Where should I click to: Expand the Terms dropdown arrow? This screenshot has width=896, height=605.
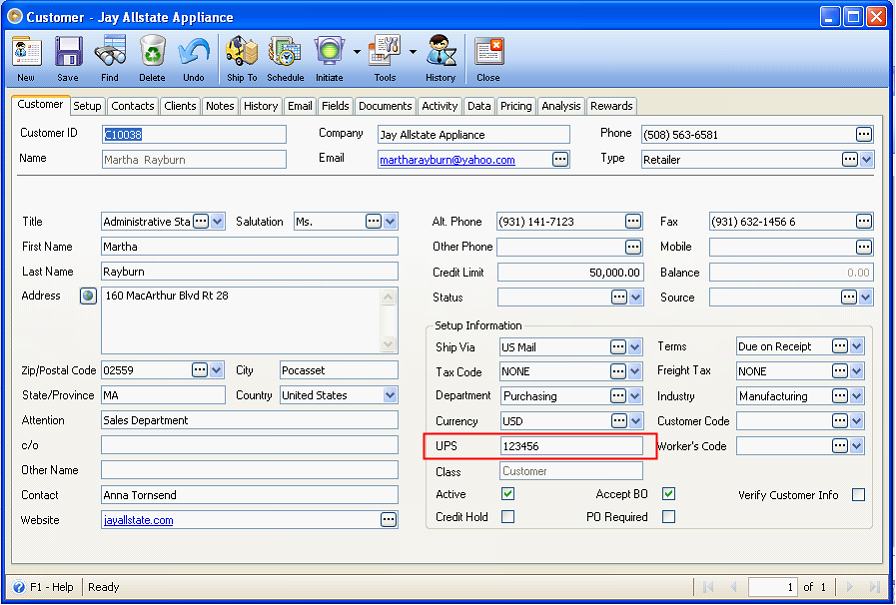(x=856, y=346)
